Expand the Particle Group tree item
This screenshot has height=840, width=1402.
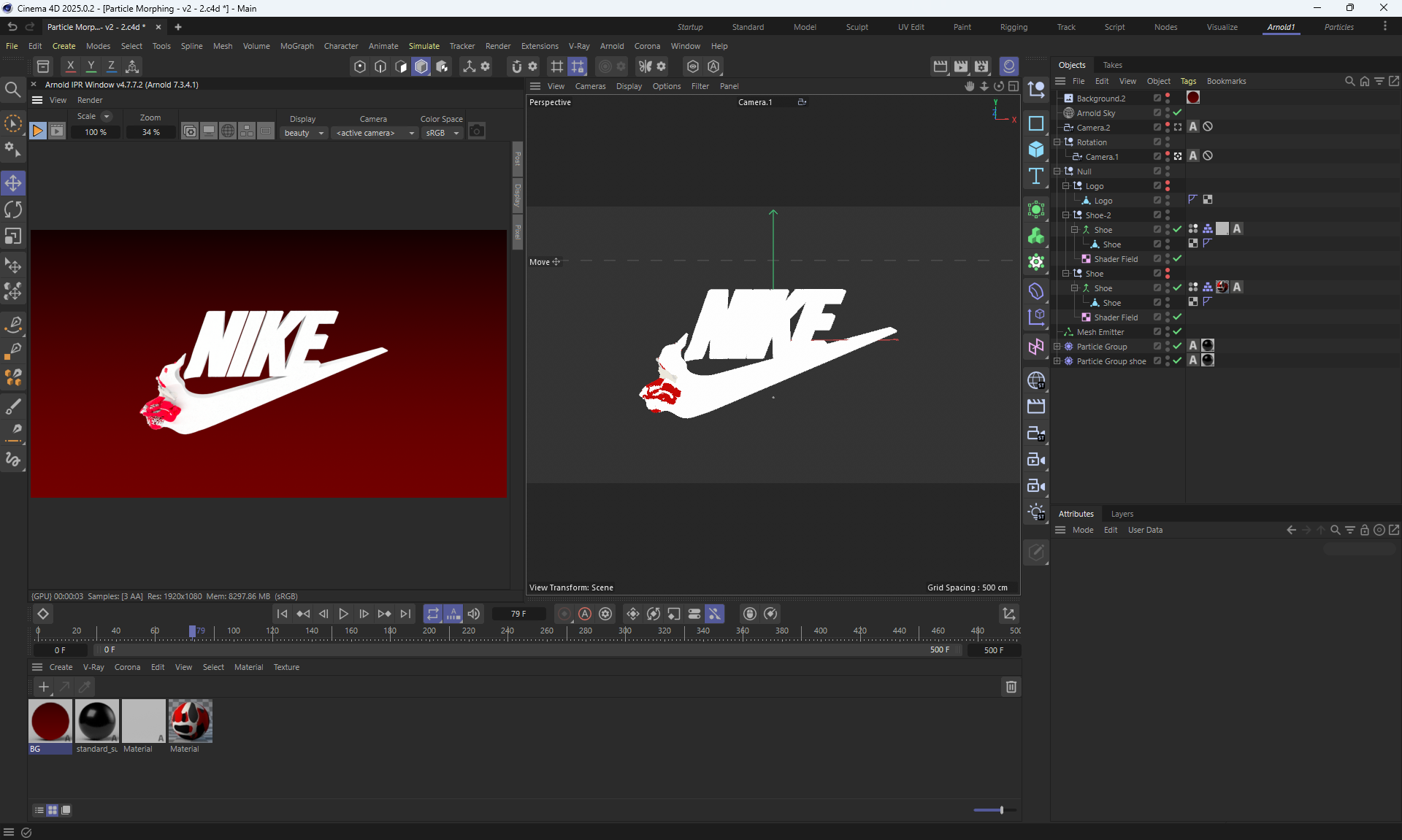(x=1057, y=346)
